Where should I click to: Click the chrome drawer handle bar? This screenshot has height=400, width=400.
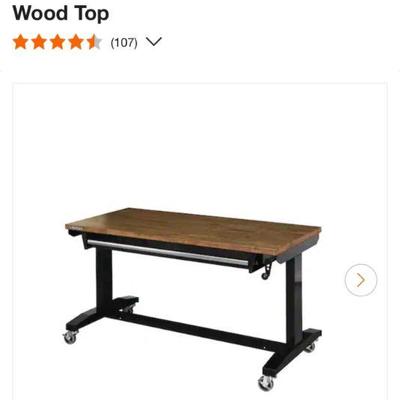point(168,253)
